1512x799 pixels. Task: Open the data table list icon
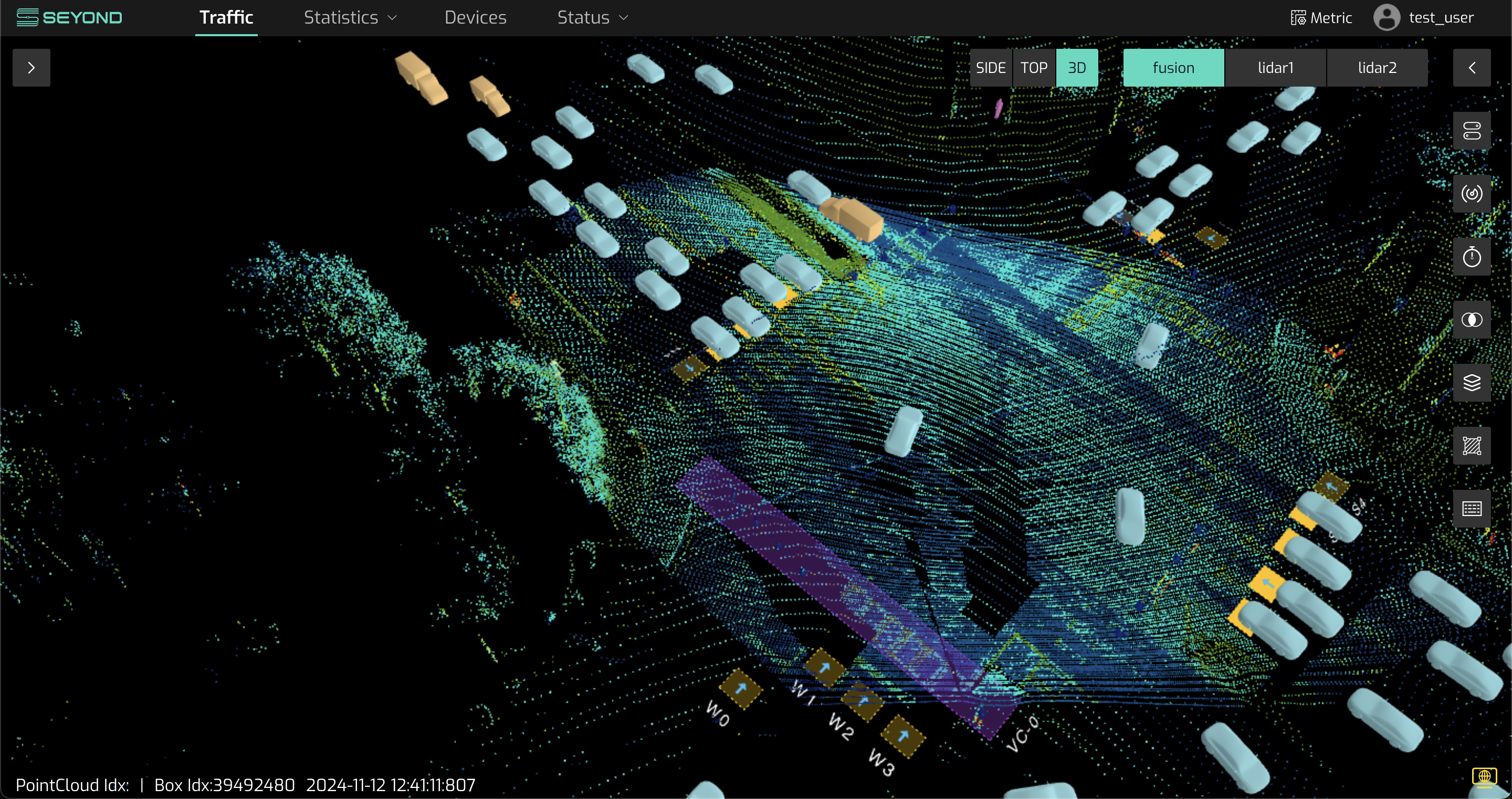pyautogui.click(x=1471, y=508)
